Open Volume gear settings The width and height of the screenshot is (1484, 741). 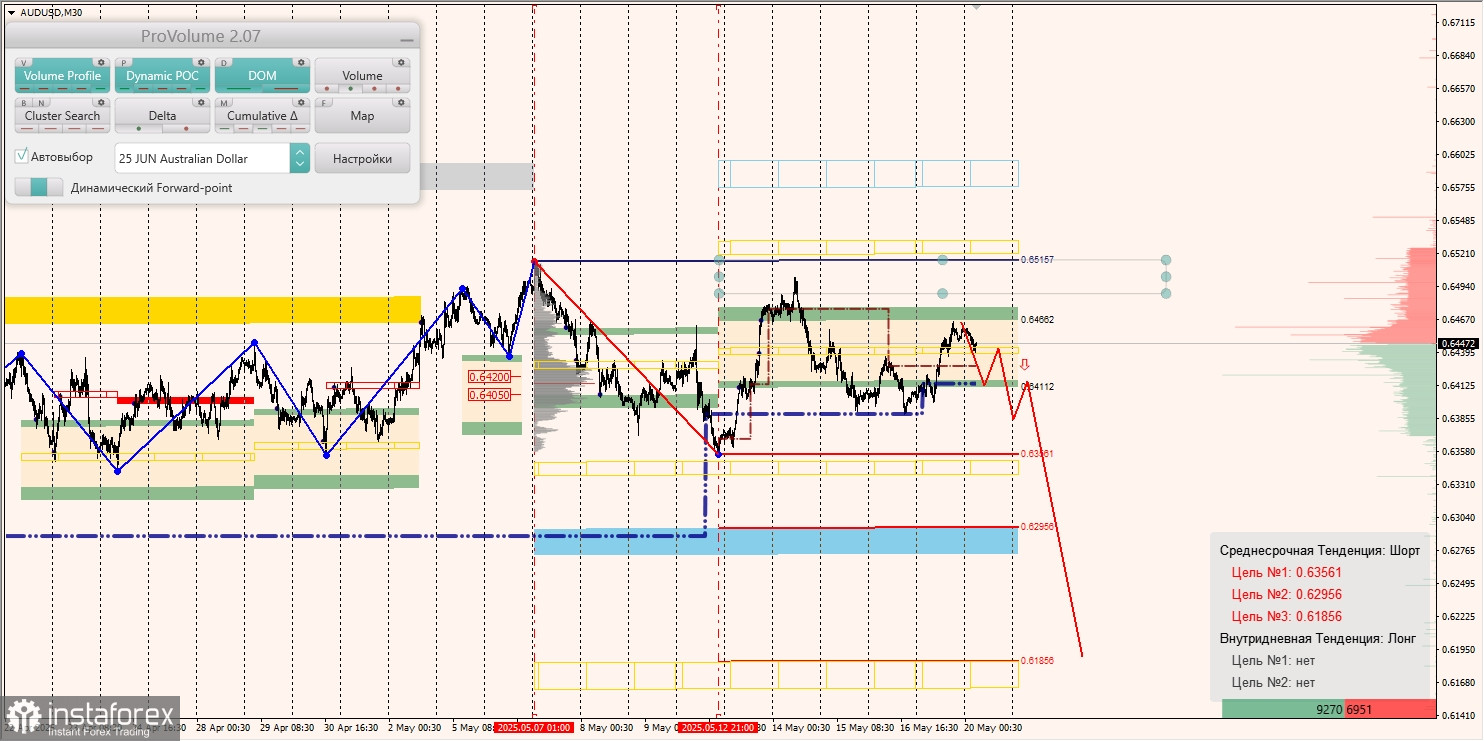401,62
